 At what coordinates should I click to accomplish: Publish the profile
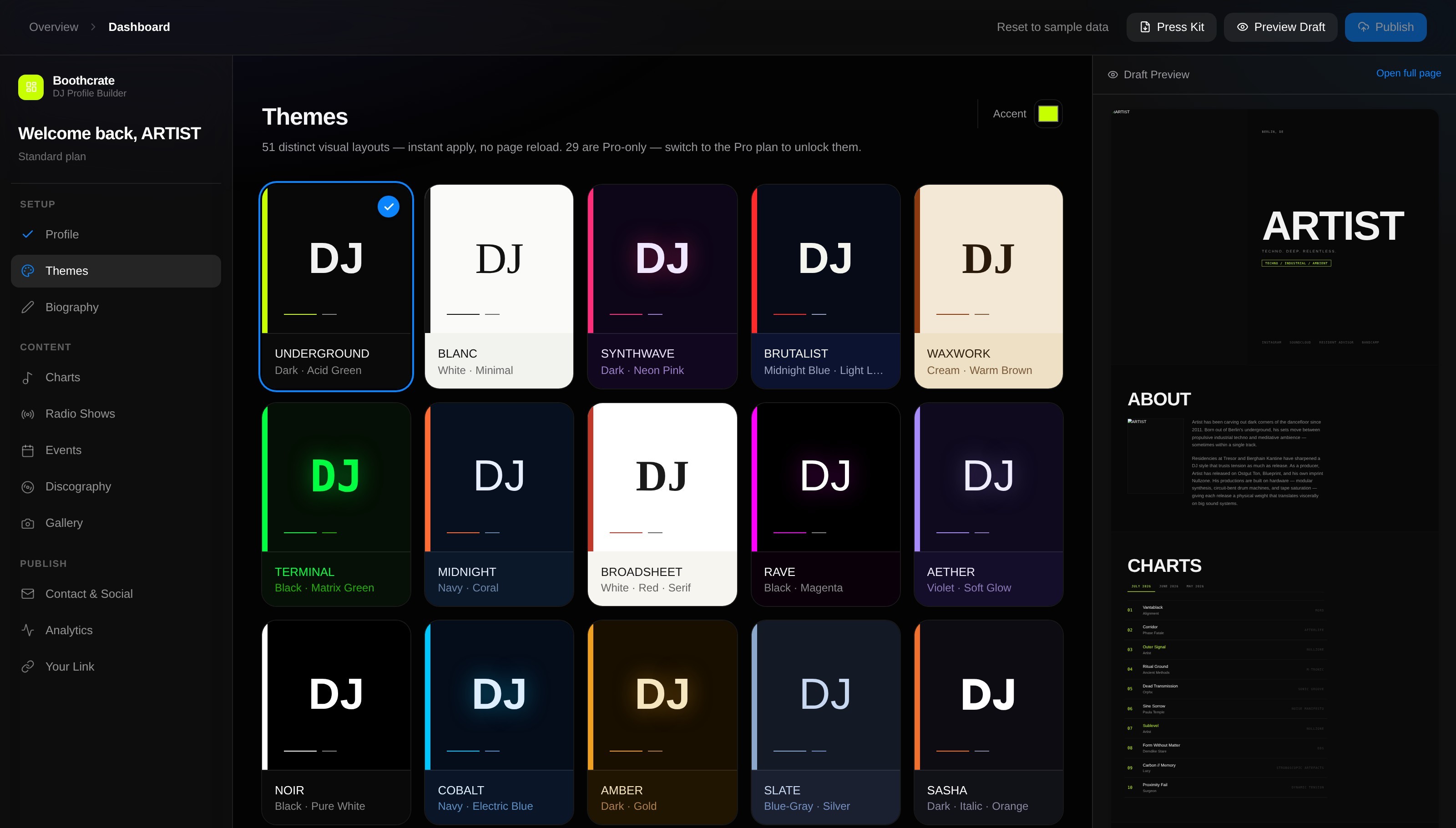tap(1385, 27)
